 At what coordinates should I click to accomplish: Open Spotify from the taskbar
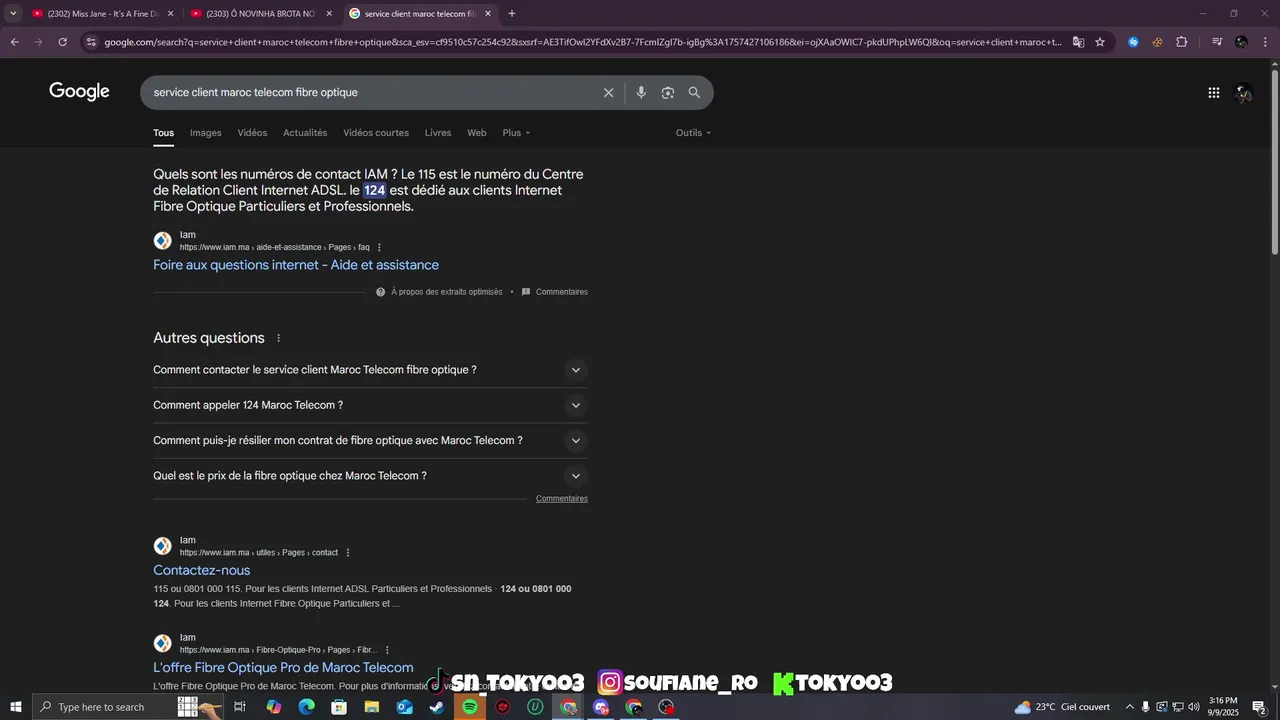470,707
